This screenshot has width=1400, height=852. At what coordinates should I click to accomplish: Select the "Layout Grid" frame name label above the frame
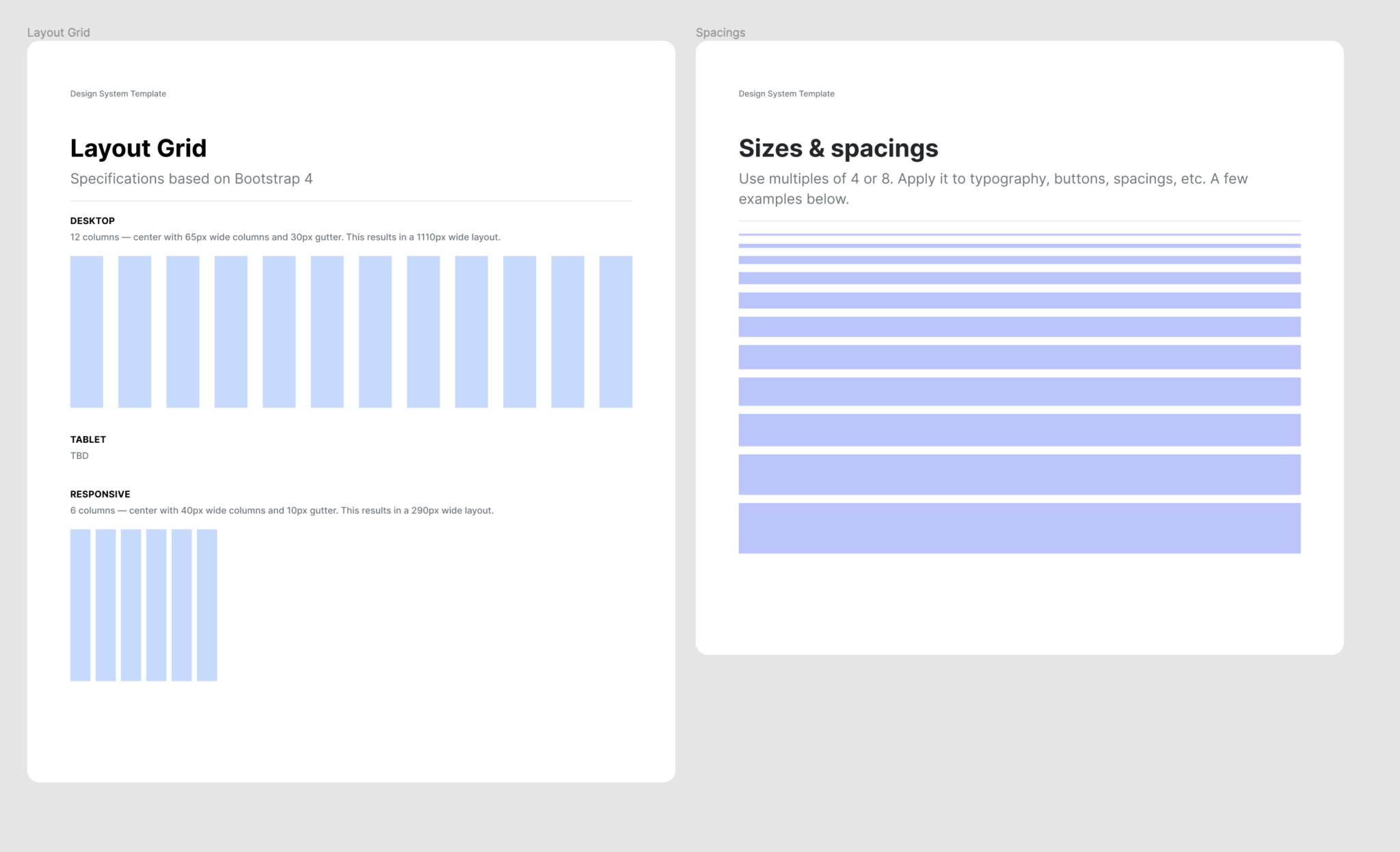58,32
